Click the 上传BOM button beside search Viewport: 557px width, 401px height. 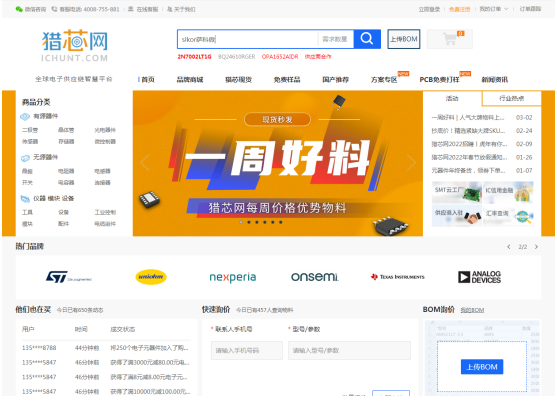click(404, 39)
